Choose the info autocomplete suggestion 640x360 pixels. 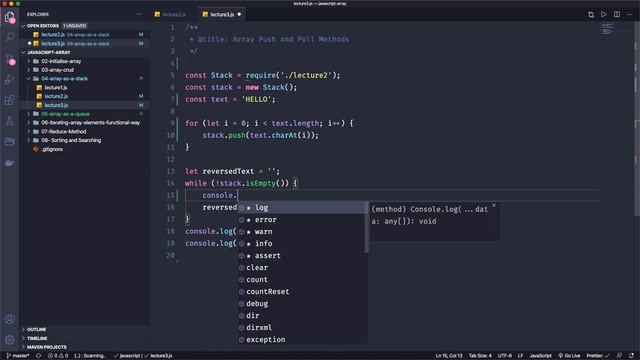(302, 244)
